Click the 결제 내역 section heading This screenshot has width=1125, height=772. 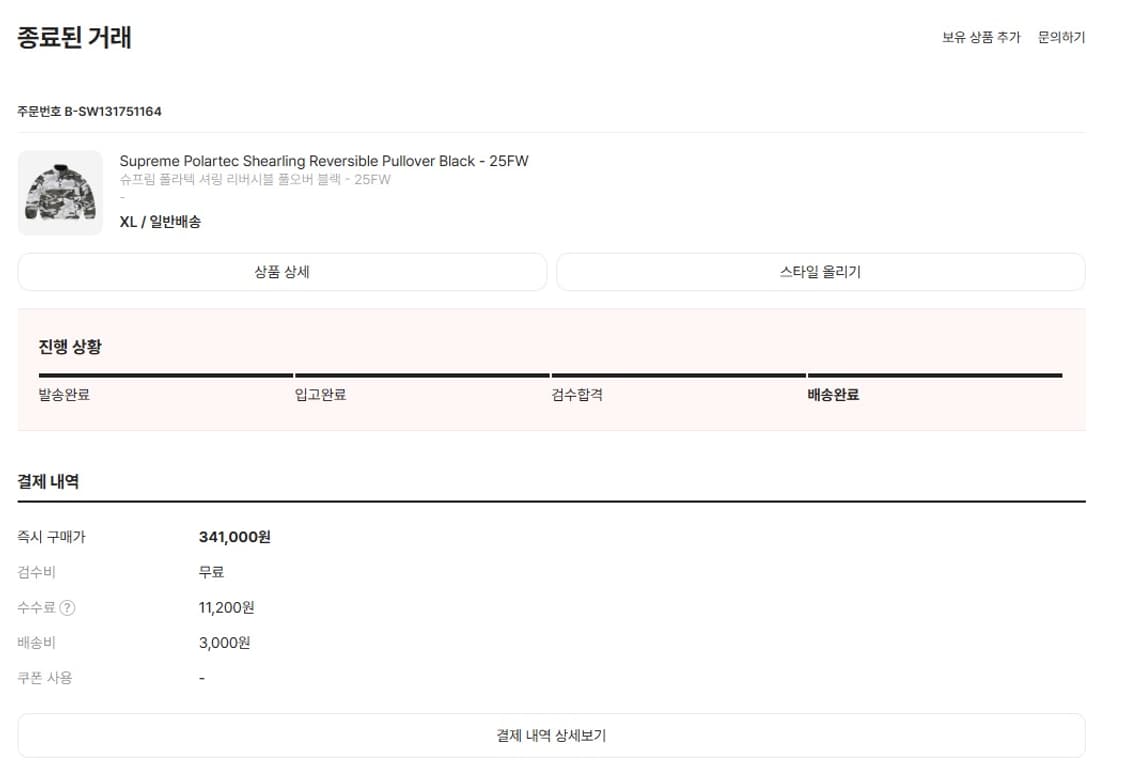[x=48, y=481]
